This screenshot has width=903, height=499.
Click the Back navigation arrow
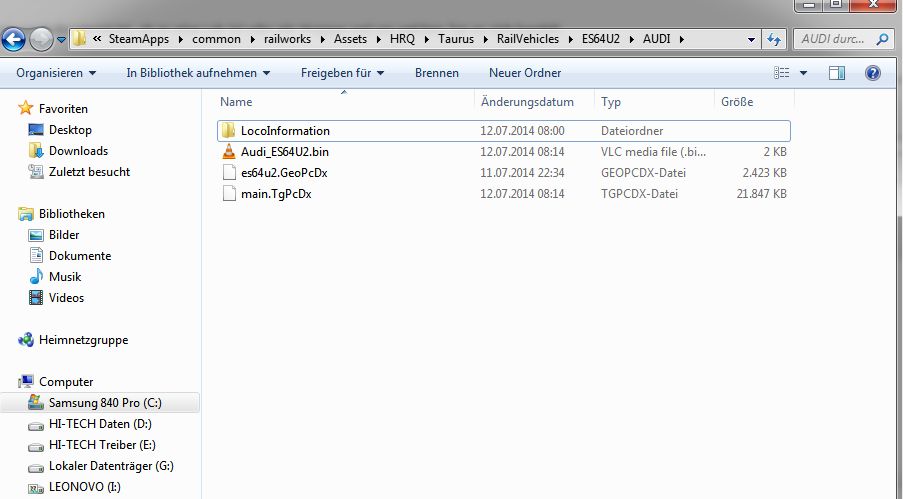pyautogui.click(x=13, y=39)
